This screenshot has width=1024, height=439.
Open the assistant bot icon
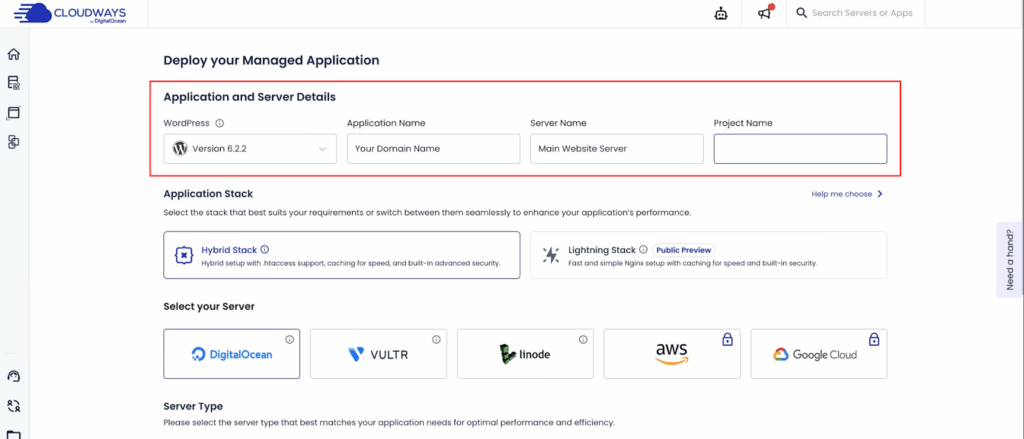[x=720, y=13]
